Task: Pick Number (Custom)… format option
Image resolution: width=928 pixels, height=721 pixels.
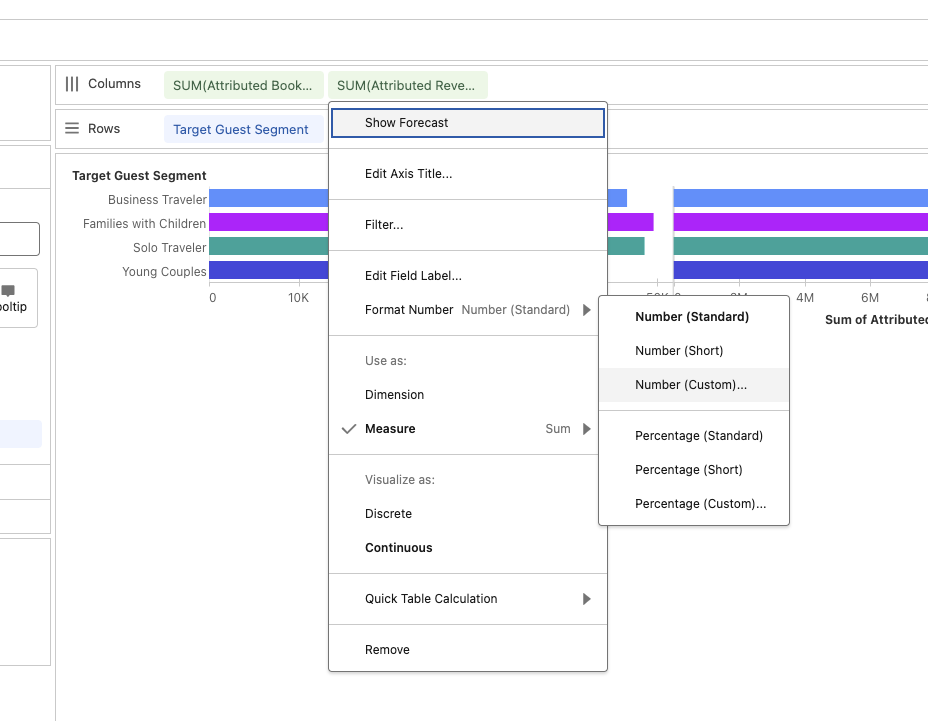Action: (690, 385)
